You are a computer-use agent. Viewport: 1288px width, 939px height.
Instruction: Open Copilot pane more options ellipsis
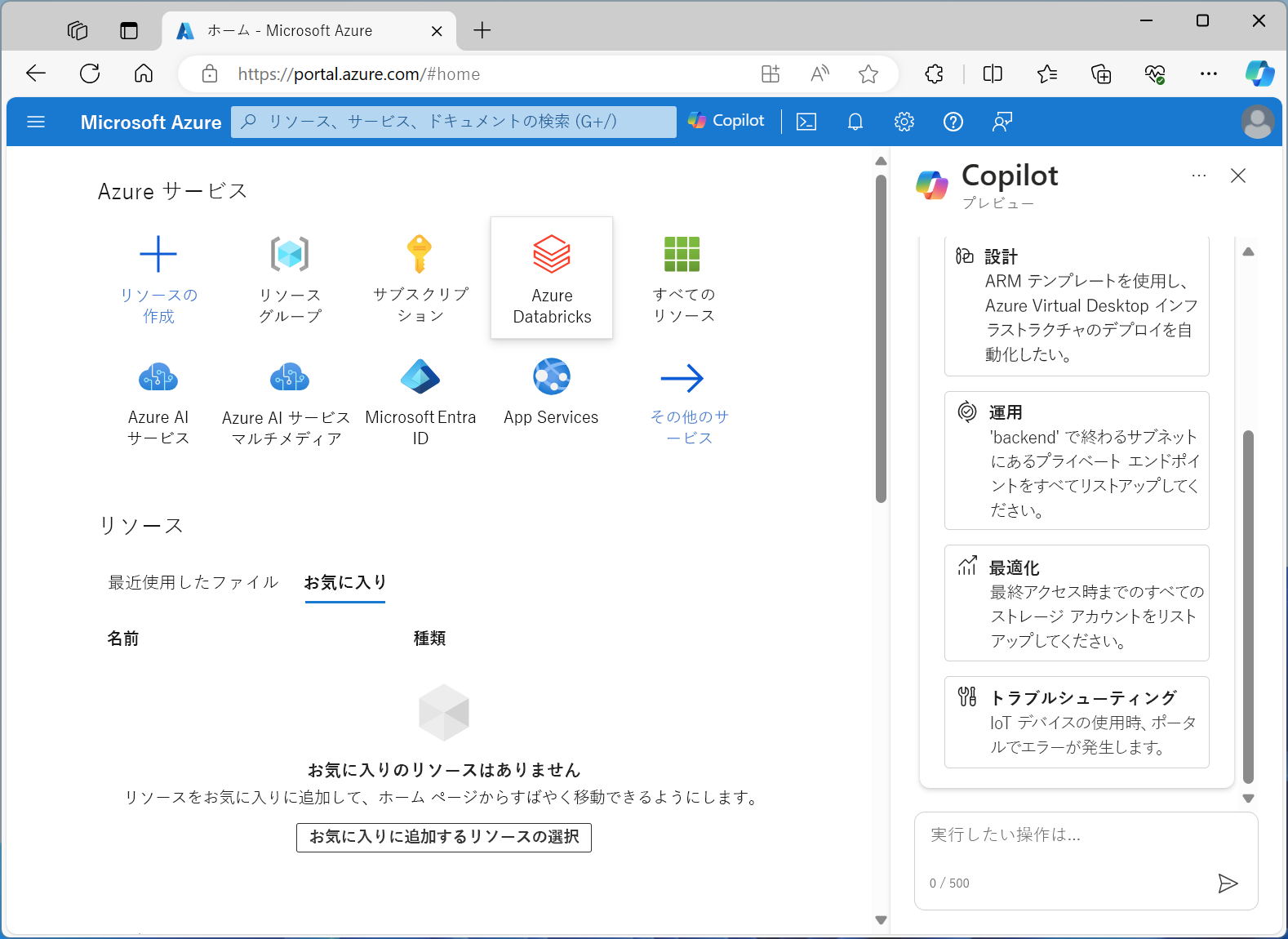point(1199,176)
